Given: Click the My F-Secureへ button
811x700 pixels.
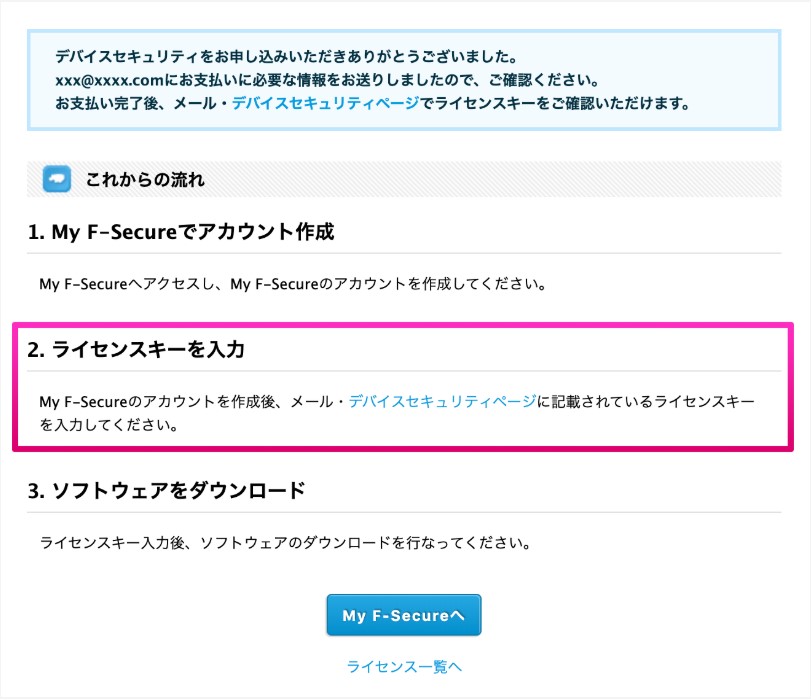Looking at the screenshot, I should 403,615.
